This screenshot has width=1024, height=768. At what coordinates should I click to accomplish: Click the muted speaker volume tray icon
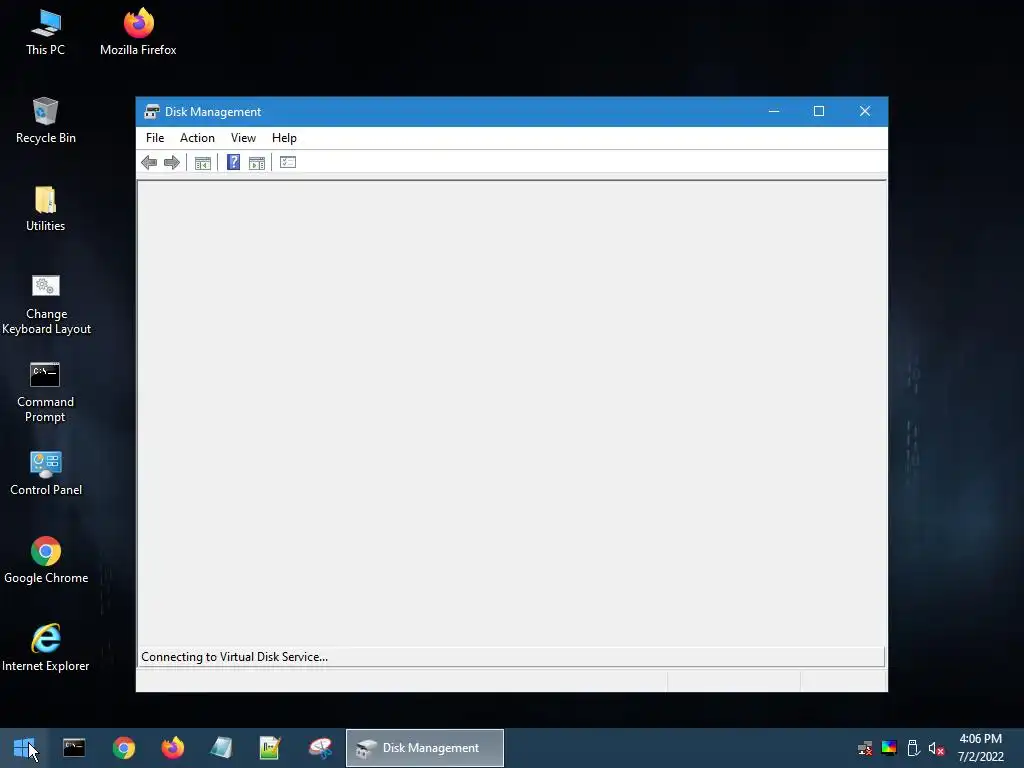[936, 748]
